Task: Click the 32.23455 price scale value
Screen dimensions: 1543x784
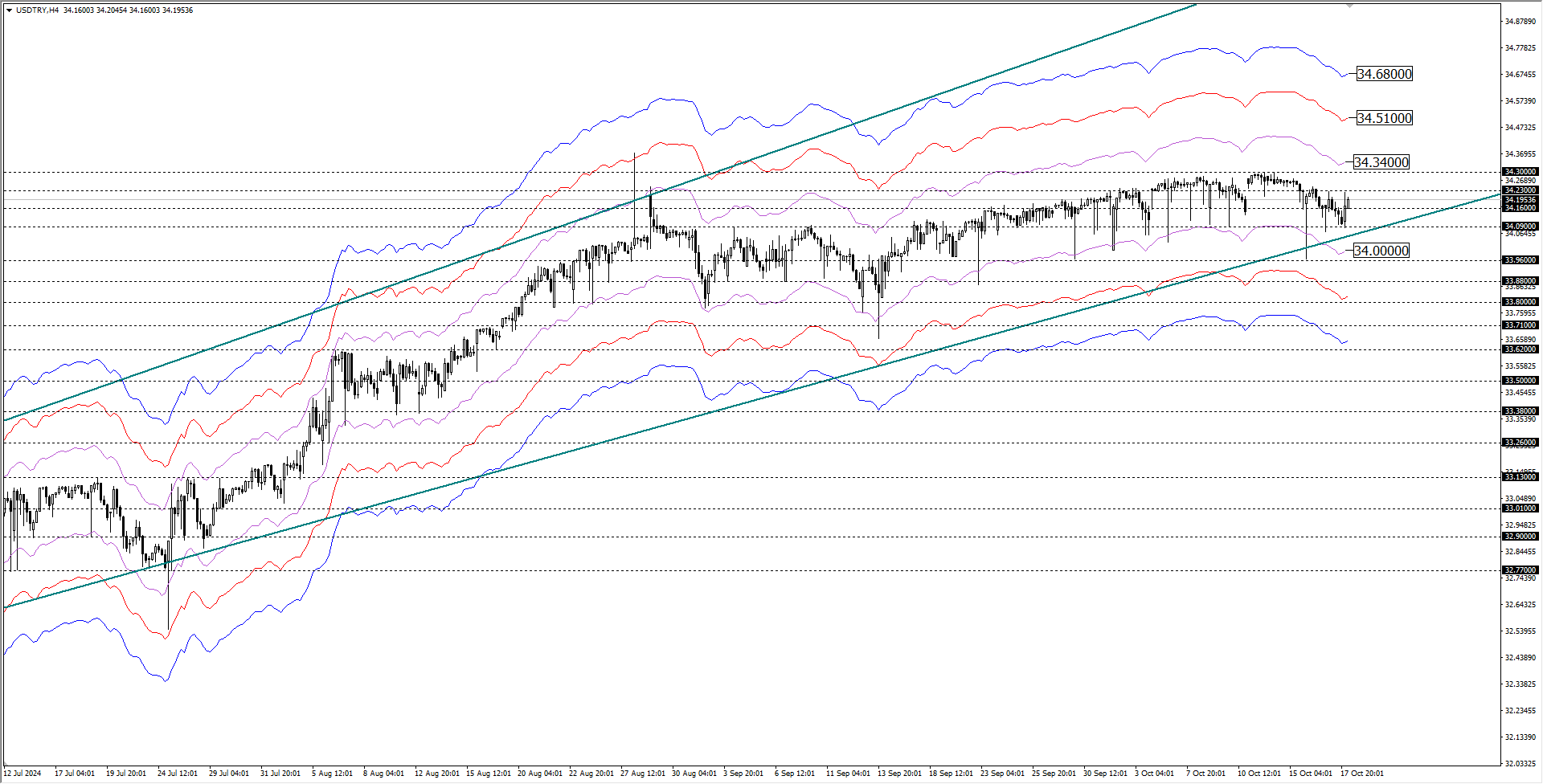Action: pos(1520,711)
